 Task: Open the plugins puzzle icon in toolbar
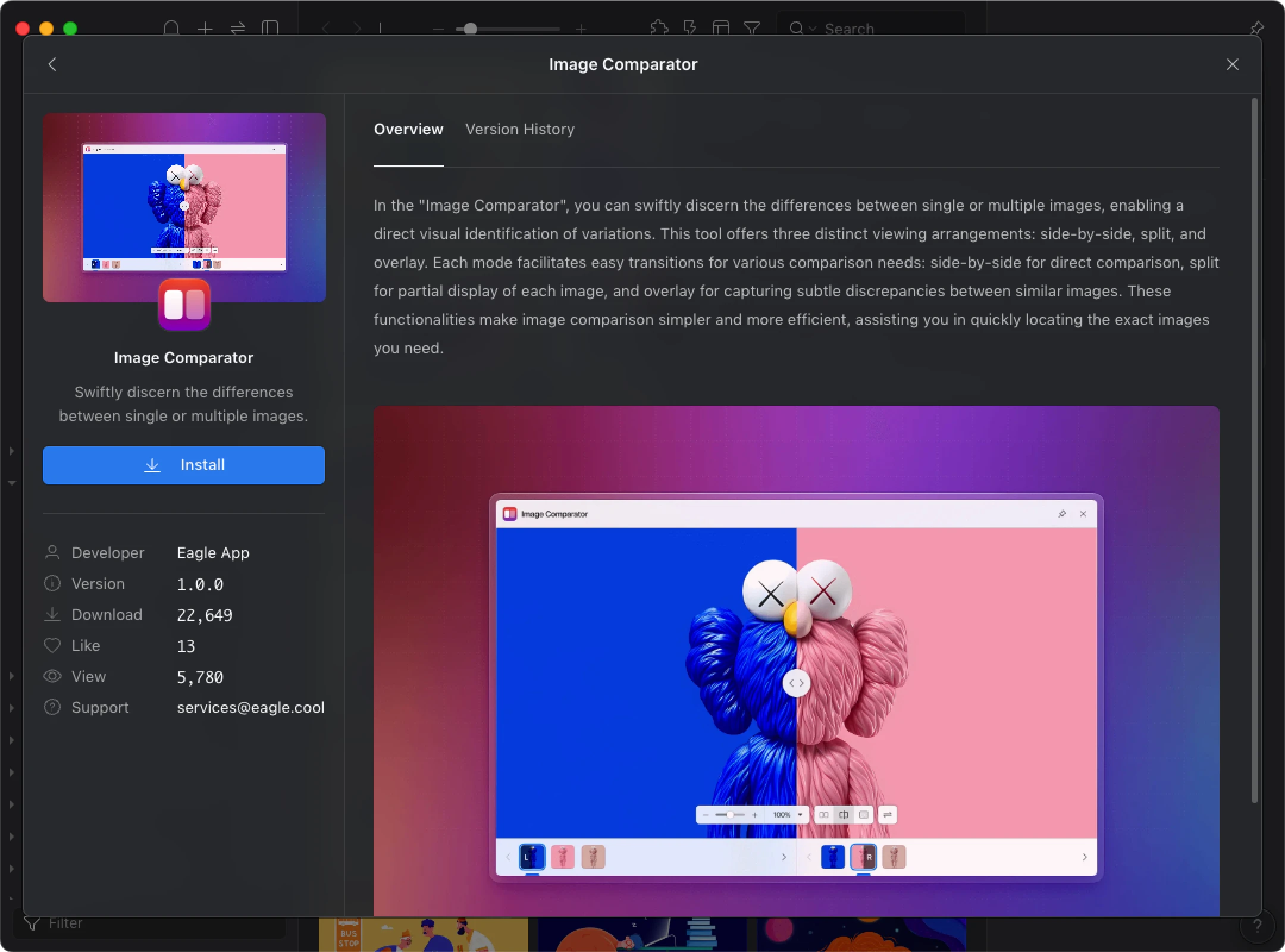[x=659, y=27]
